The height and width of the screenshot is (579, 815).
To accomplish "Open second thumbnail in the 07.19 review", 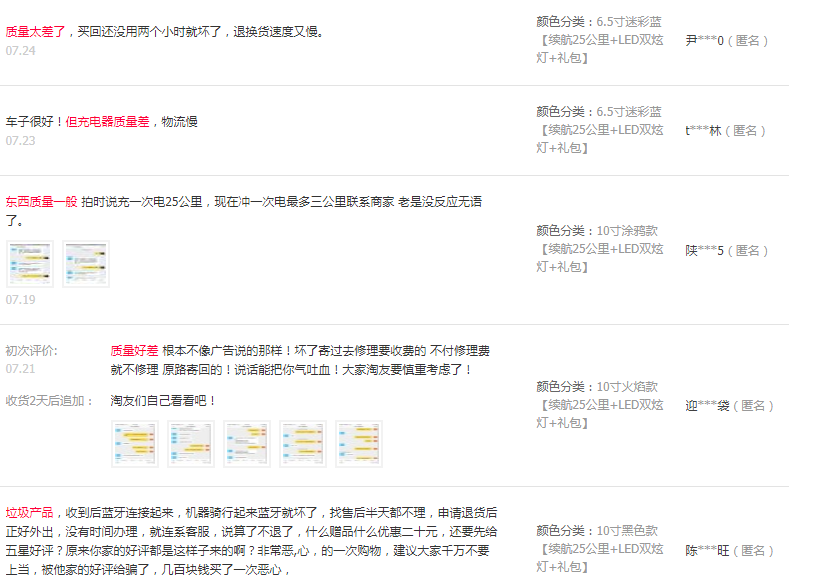I will point(86,264).
